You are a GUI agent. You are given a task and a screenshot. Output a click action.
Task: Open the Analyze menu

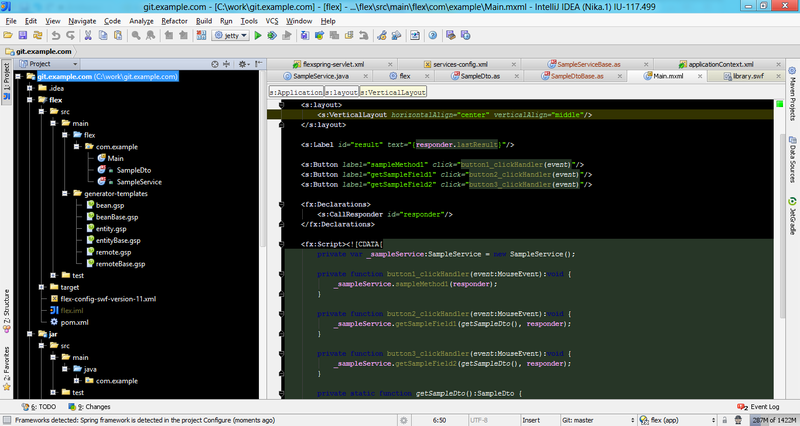click(141, 21)
